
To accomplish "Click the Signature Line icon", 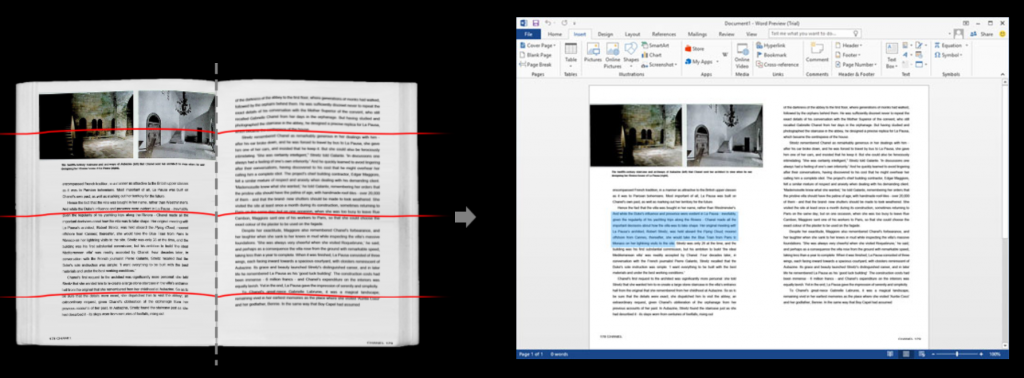I will pyautogui.click(x=920, y=46).
